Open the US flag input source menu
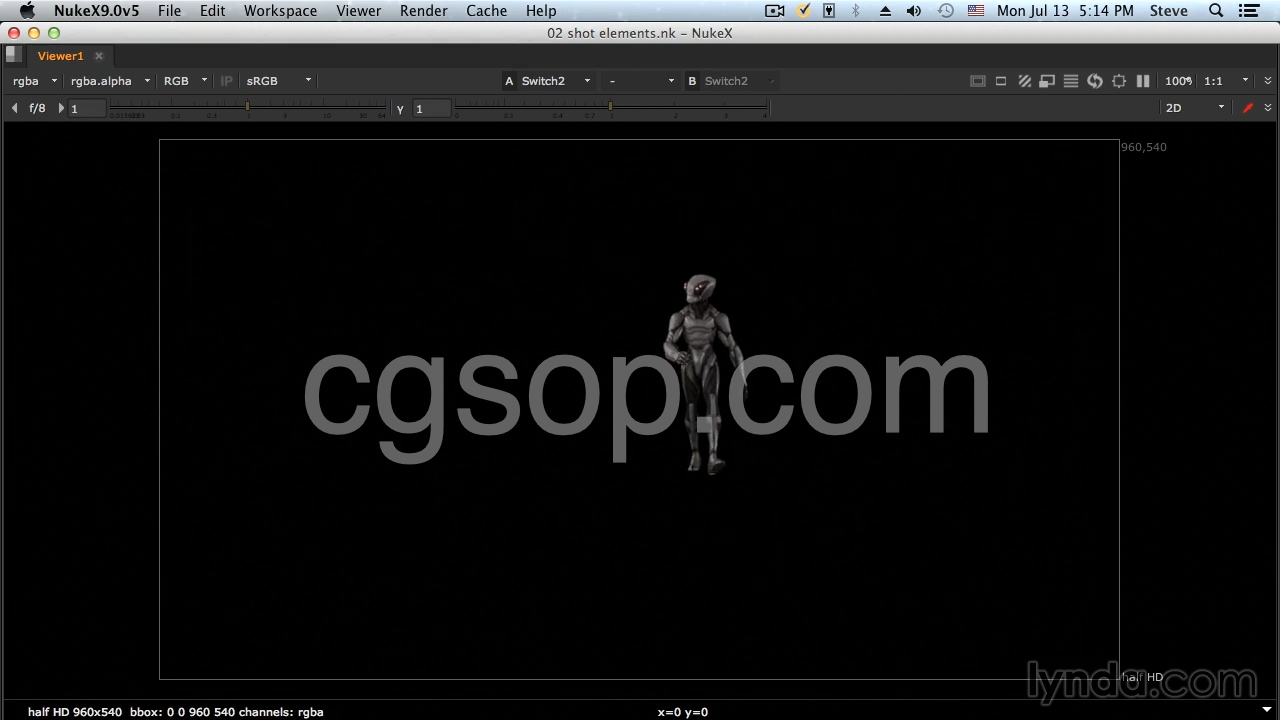 click(x=976, y=11)
